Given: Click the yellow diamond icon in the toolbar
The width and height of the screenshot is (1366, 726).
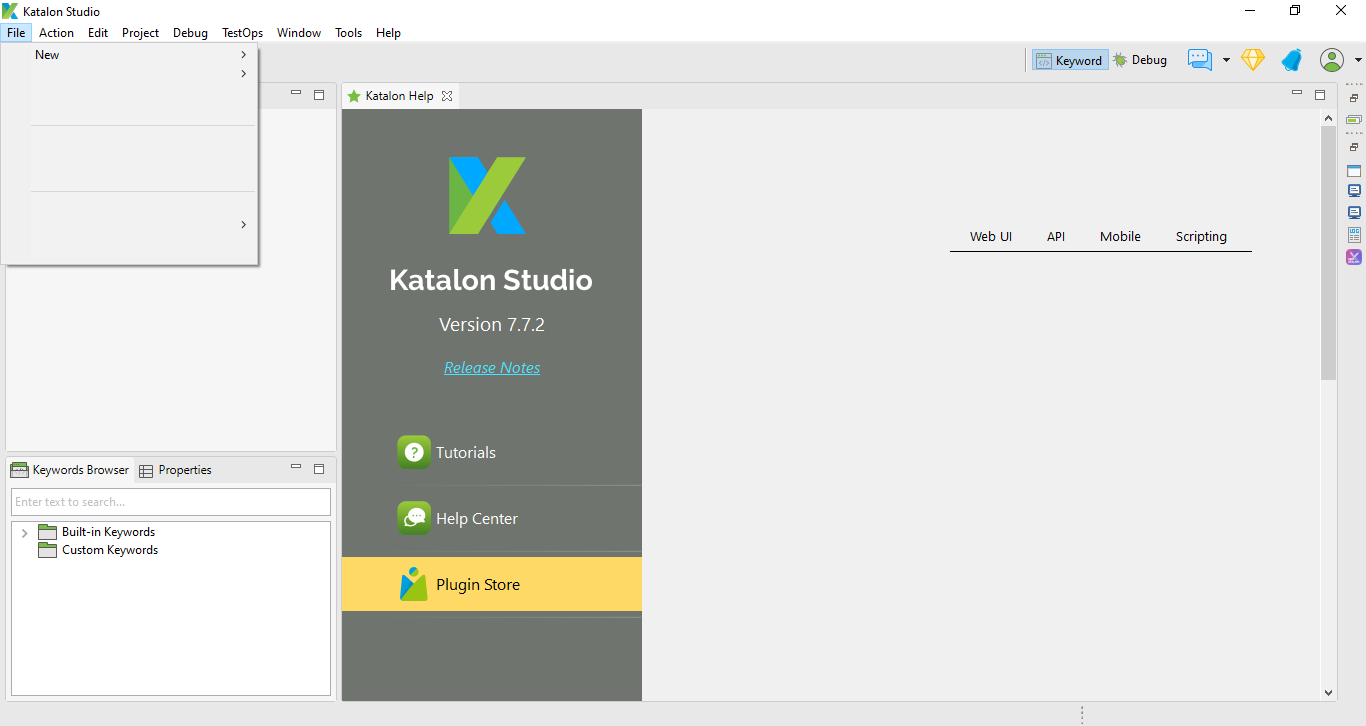Looking at the screenshot, I should 1253,60.
